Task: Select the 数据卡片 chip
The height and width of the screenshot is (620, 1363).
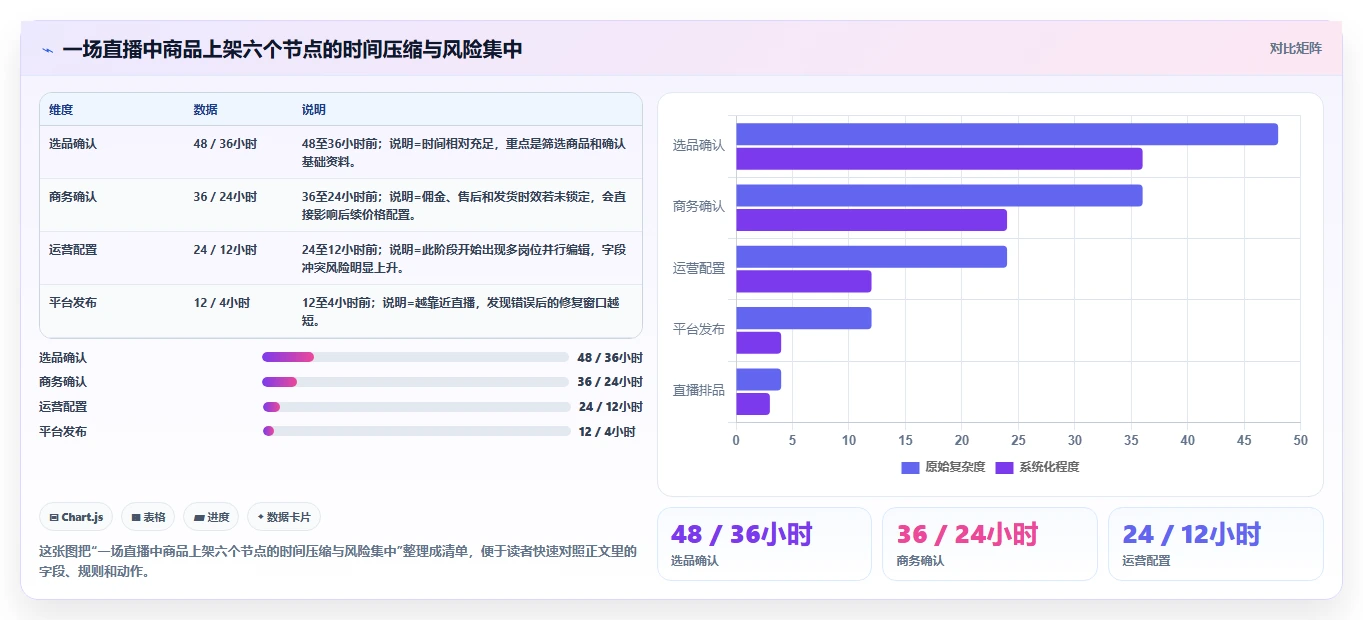Action: point(284,517)
